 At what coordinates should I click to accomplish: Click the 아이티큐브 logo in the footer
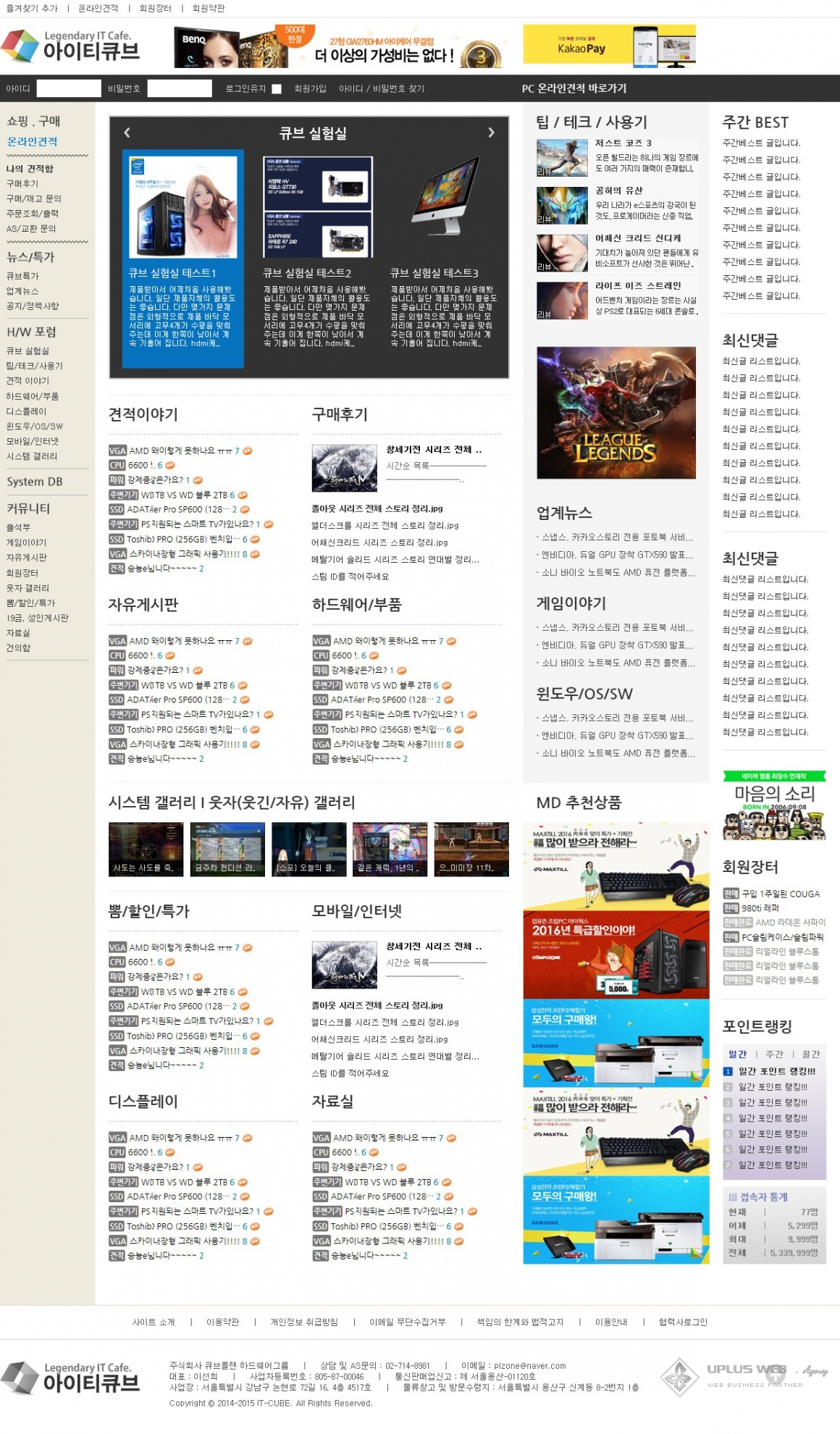pyautogui.click(x=70, y=1378)
